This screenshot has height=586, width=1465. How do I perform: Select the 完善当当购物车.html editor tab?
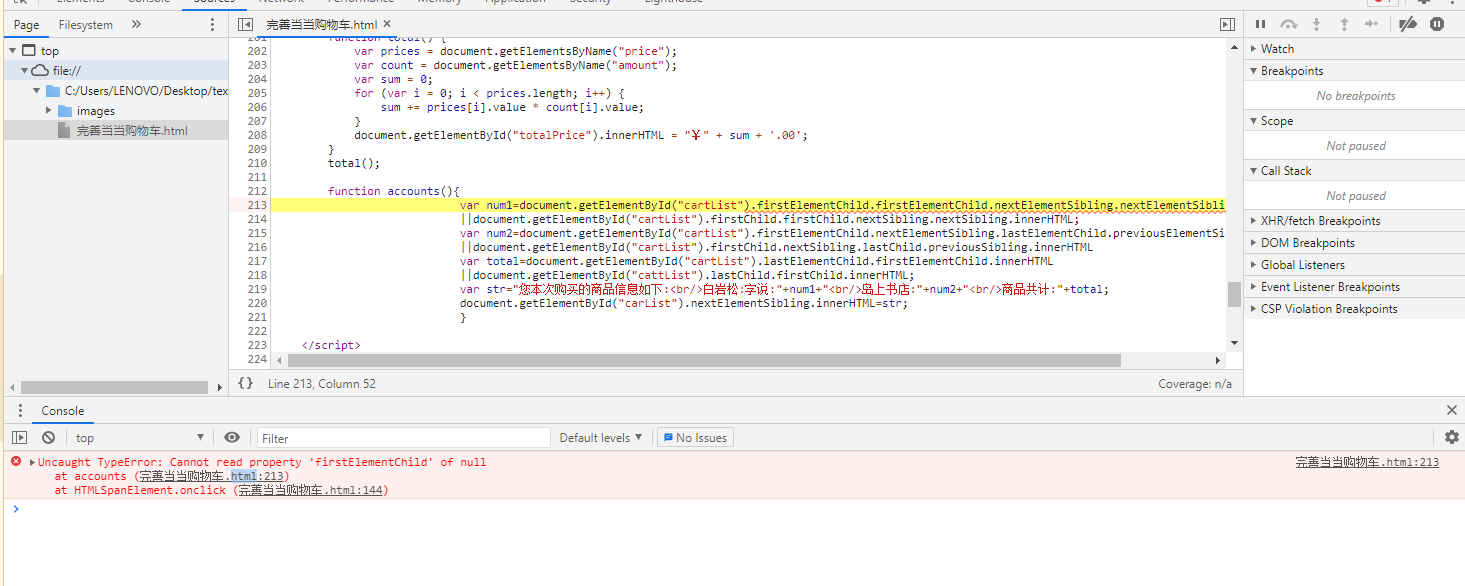pos(322,24)
